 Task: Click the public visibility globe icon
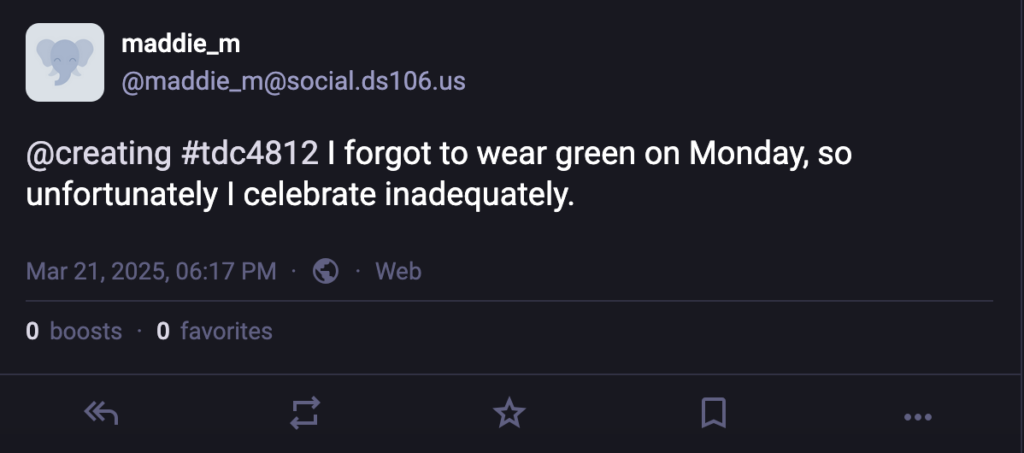[326, 271]
